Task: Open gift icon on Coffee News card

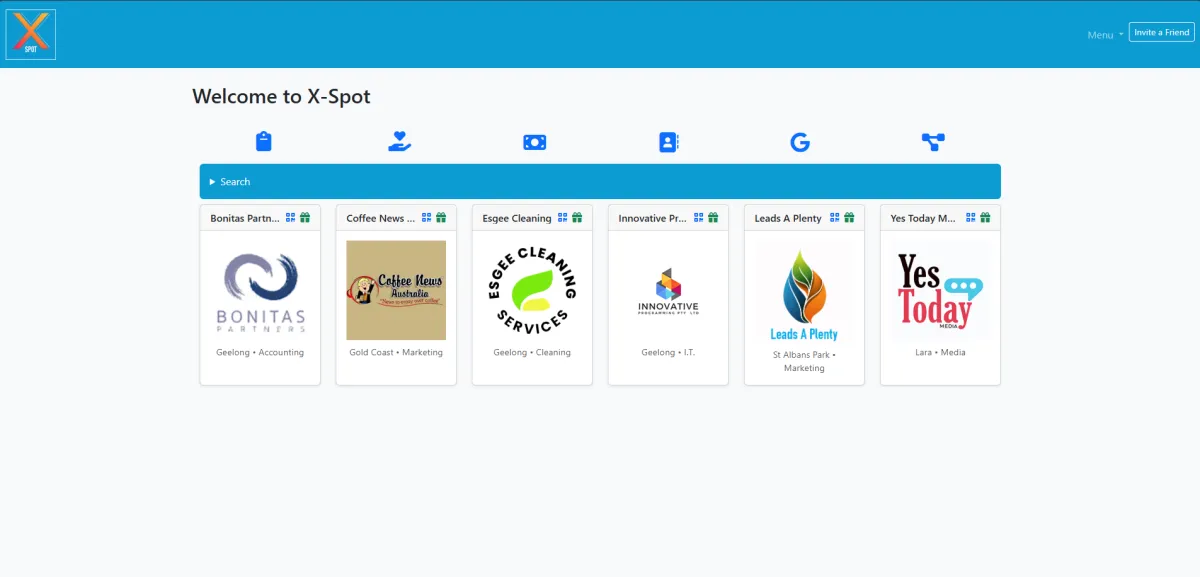Action: point(441,218)
